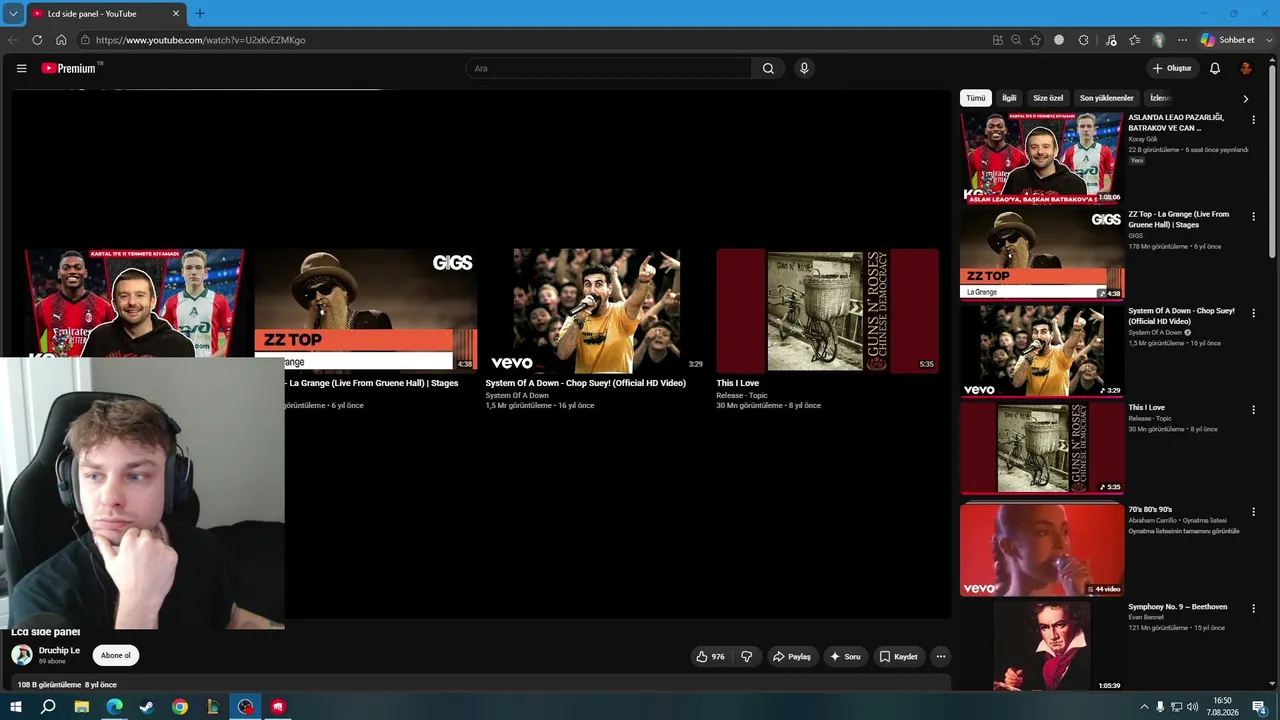
Task: Click the zoom out magnifier in address bar
Action: (x=1016, y=40)
